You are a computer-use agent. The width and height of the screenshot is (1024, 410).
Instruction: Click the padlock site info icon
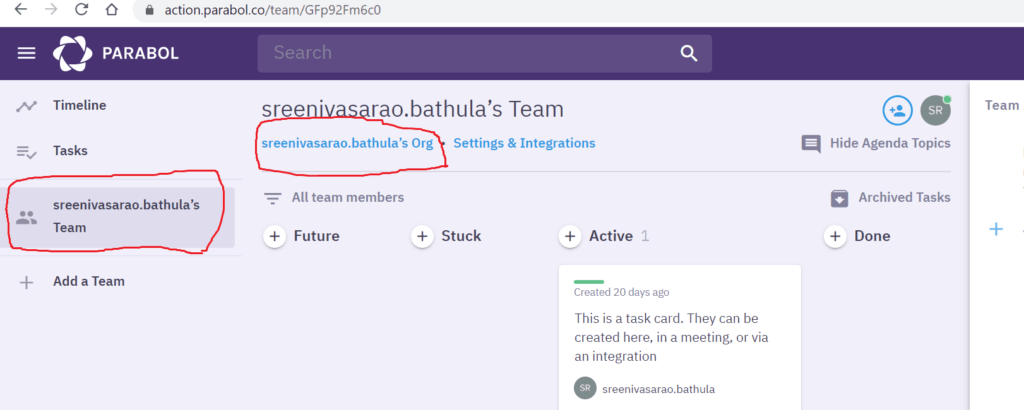pos(148,10)
